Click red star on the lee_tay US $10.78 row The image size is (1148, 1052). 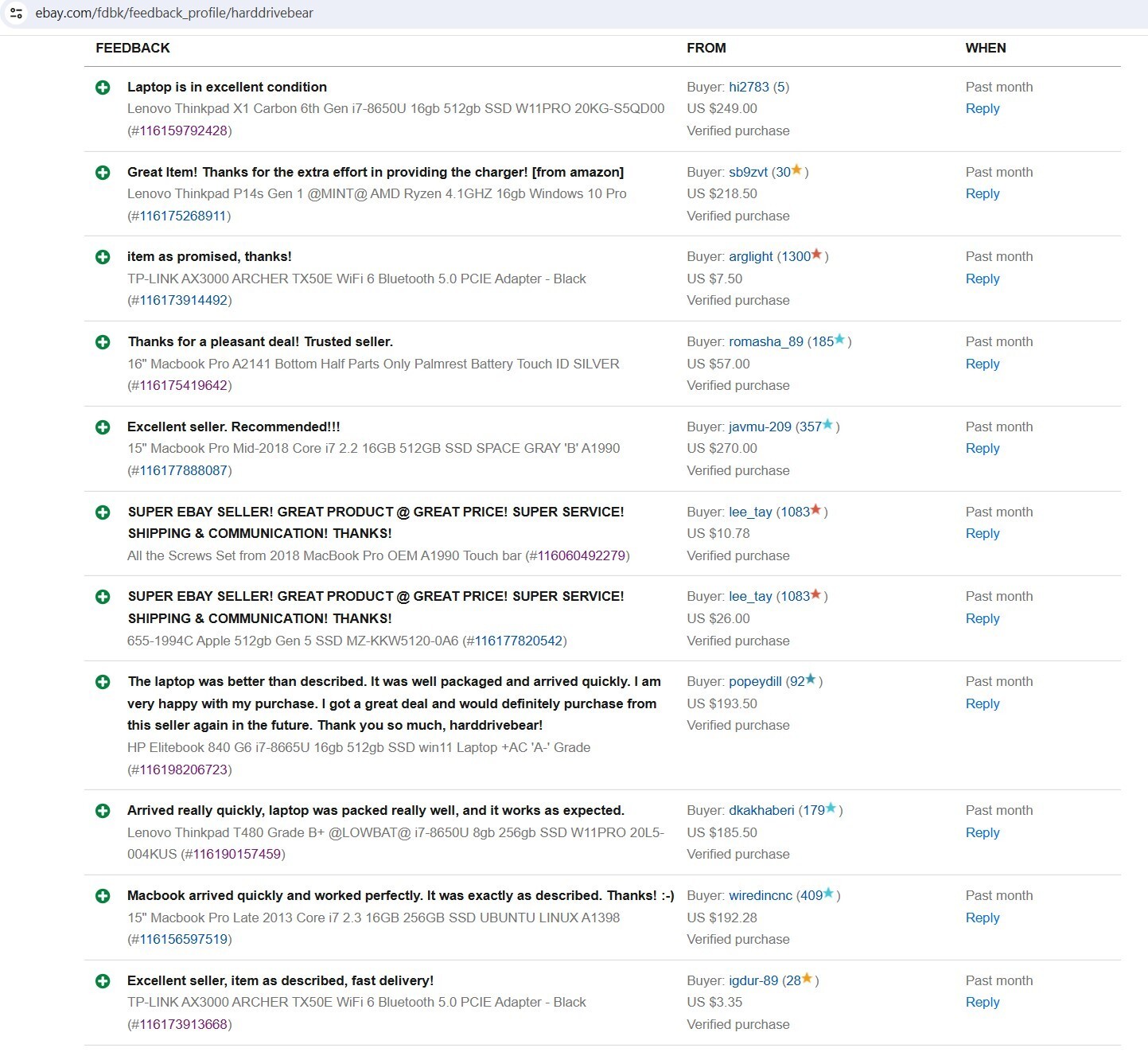tap(815, 510)
